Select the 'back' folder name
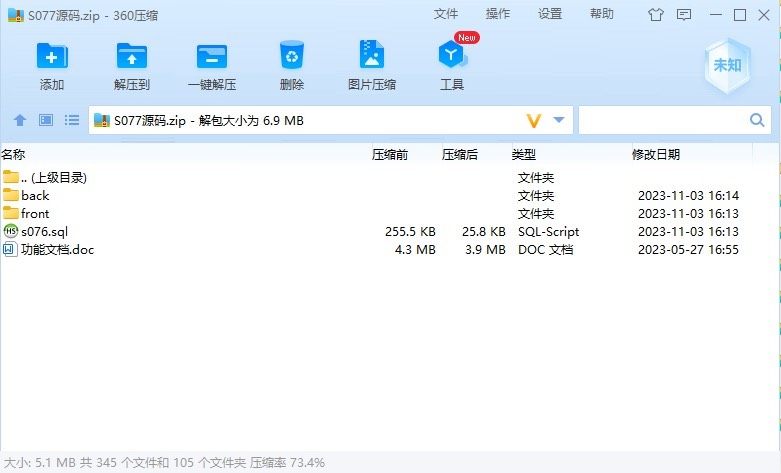Screen dimensions: 781x473 pos(35,195)
